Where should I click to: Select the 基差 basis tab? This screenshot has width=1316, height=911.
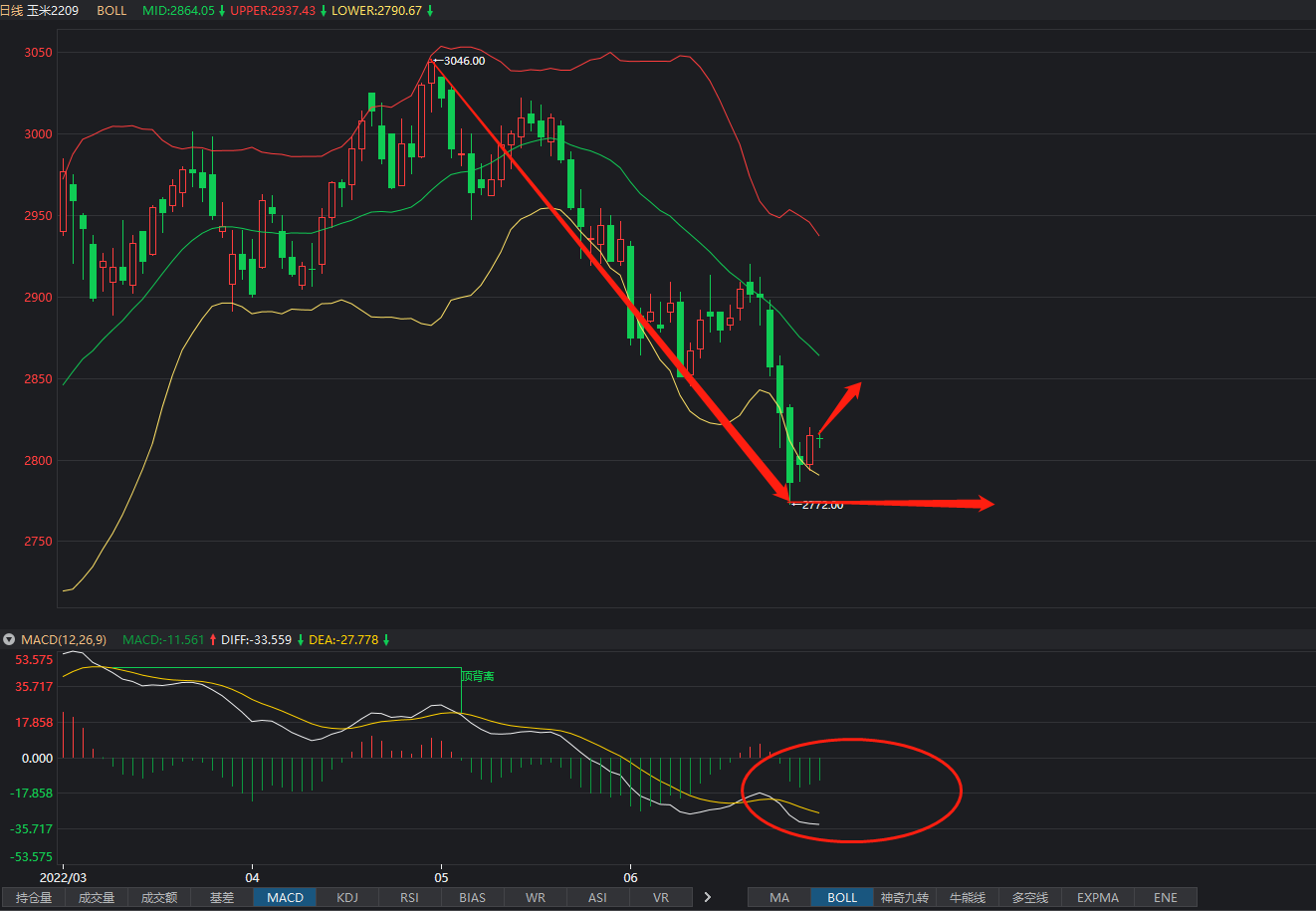222,897
